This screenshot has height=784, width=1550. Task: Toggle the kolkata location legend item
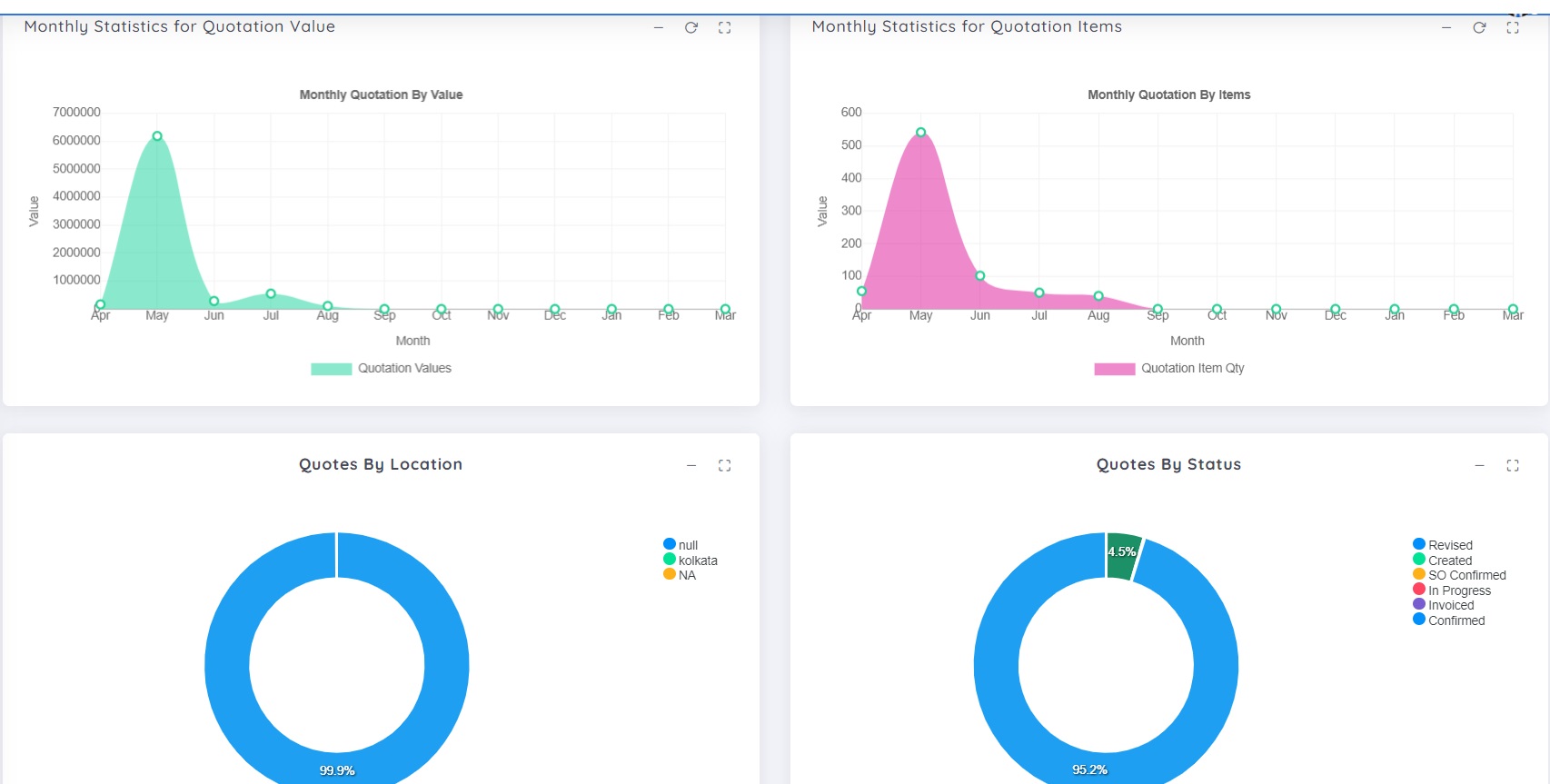tap(691, 561)
